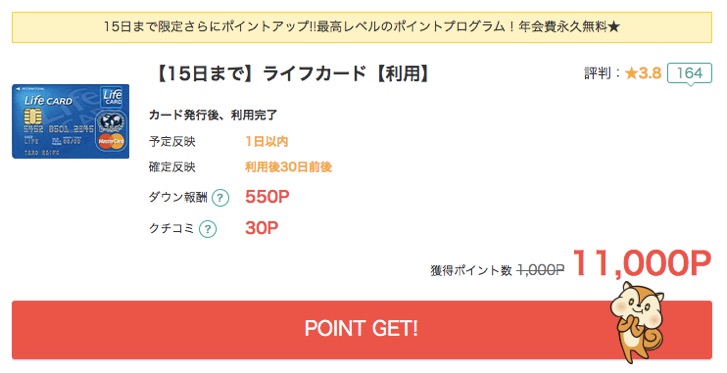The image size is (727, 373).
Task: Click the crossed-out 1,000P old points value
Action: [541, 270]
